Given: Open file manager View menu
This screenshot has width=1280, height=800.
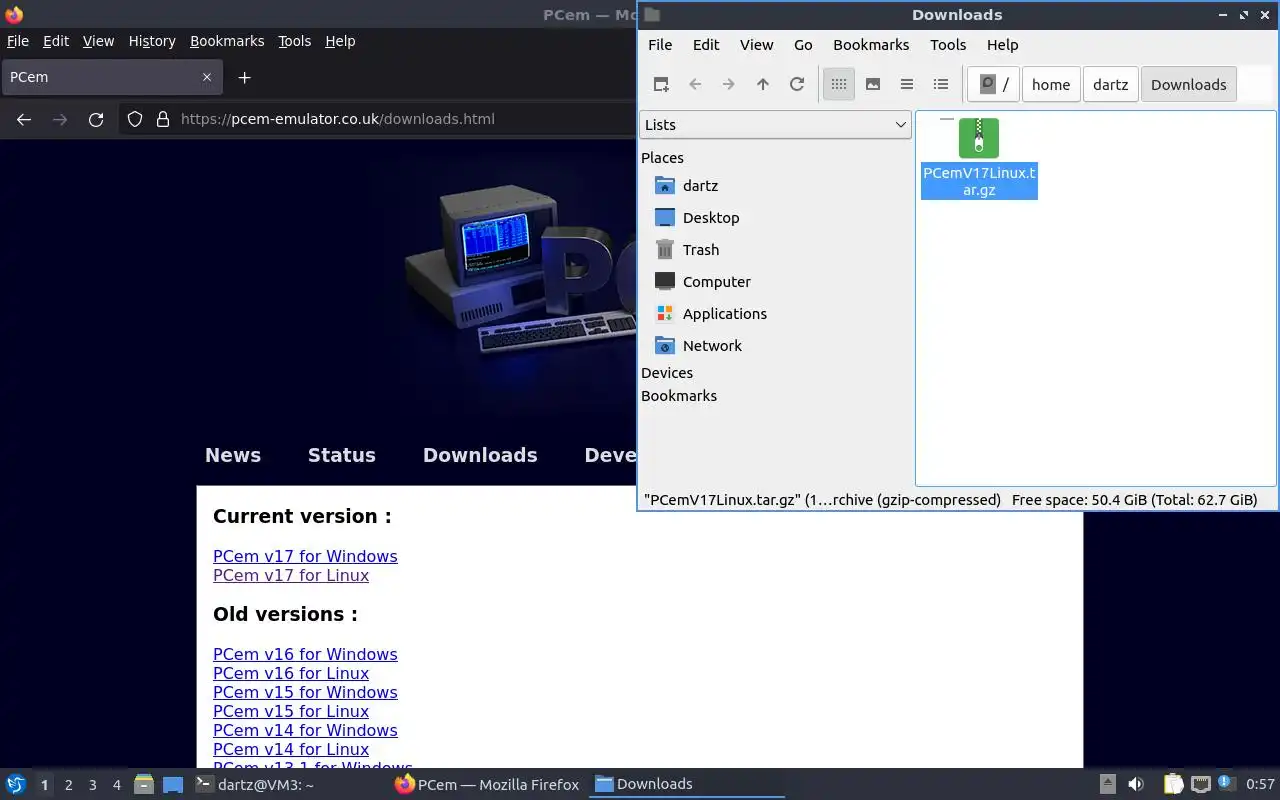Looking at the screenshot, I should point(757,45).
